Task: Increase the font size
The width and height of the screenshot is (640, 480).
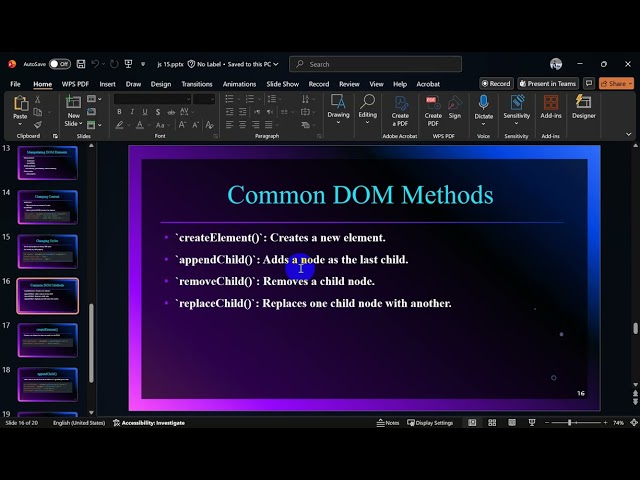Action: point(182,125)
